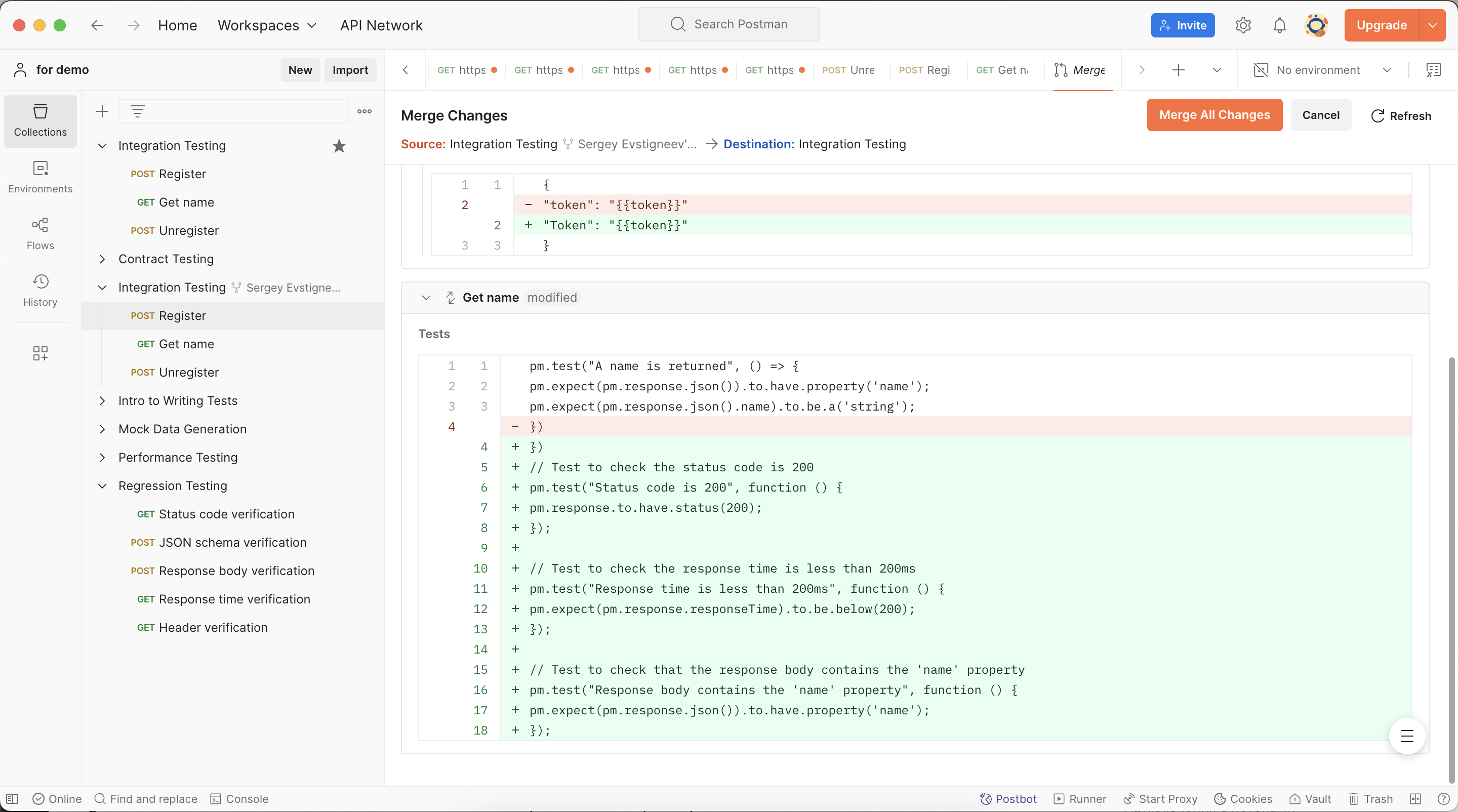Open the tab list dropdown chevron
Viewport: 1458px width, 812px height.
click(1217, 69)
